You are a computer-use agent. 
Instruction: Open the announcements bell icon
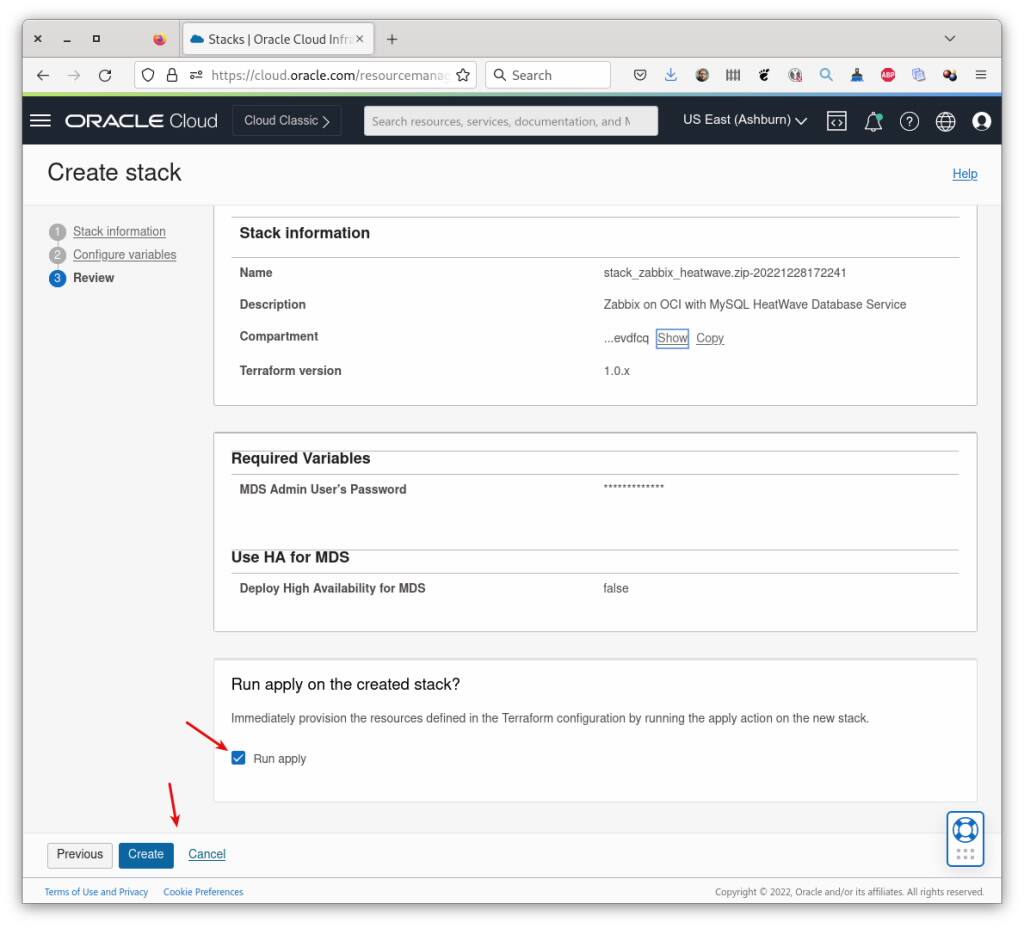tap(872, 121)
